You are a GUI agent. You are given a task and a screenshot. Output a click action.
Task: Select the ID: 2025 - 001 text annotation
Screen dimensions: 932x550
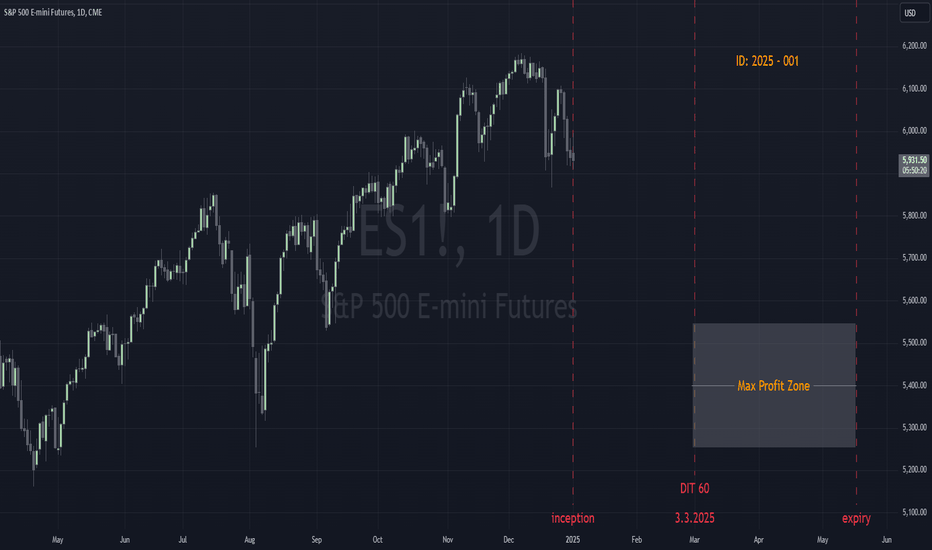(x=767, y=61)
